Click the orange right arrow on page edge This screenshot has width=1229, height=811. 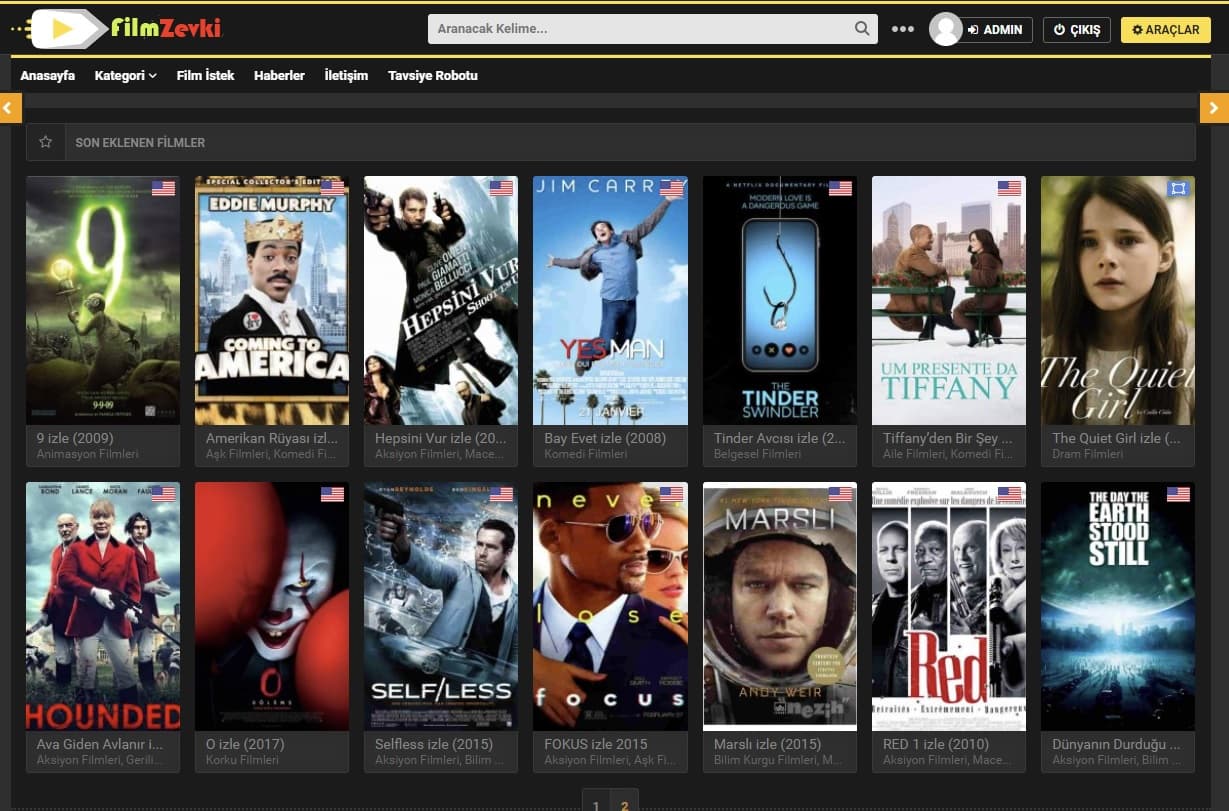[1215, 108]
